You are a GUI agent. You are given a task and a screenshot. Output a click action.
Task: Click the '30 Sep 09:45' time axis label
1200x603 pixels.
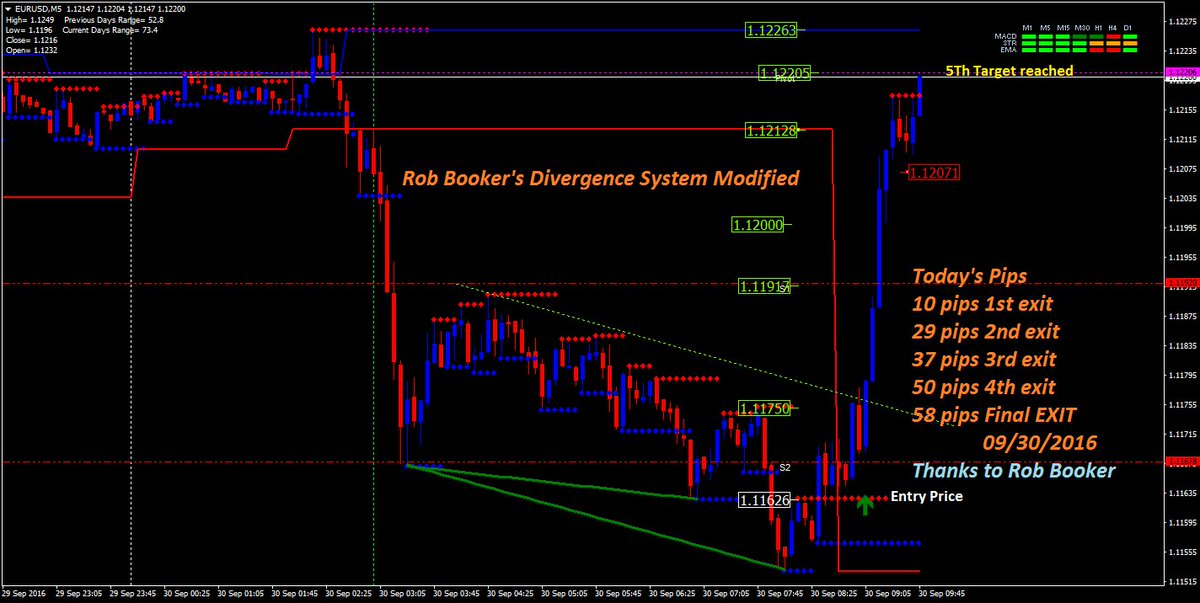[942, 593]
